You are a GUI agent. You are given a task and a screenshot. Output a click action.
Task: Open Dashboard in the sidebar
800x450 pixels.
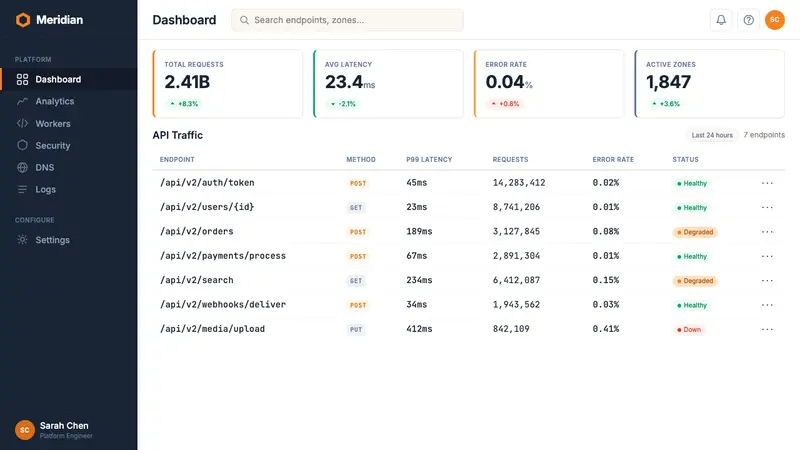[x=68, y=79]
